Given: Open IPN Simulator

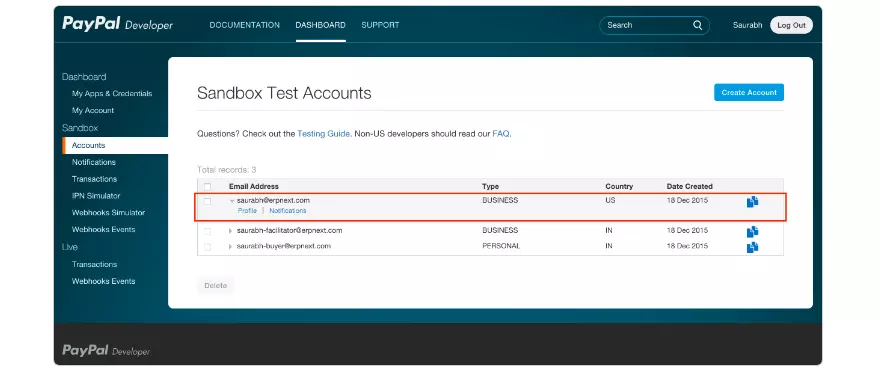Looking at the screenshot, I should coord(96,196).
